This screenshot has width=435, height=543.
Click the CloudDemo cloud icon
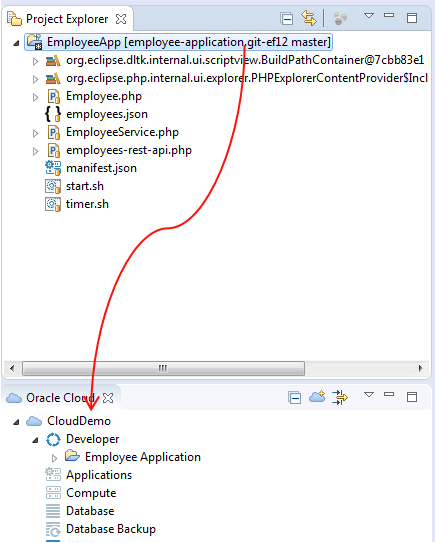tap(34, 421)
